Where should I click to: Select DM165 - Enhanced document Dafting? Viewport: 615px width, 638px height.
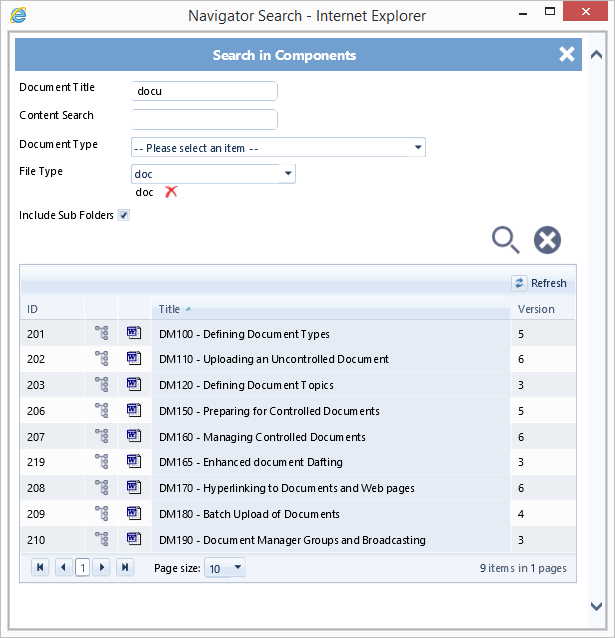pos(298,462)
